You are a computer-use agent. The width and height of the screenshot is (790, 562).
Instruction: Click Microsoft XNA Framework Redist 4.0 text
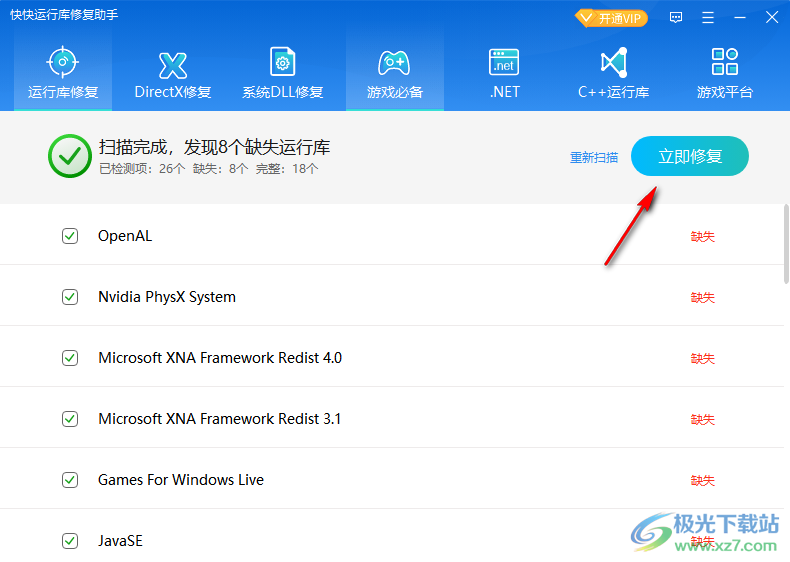[220, 358]
